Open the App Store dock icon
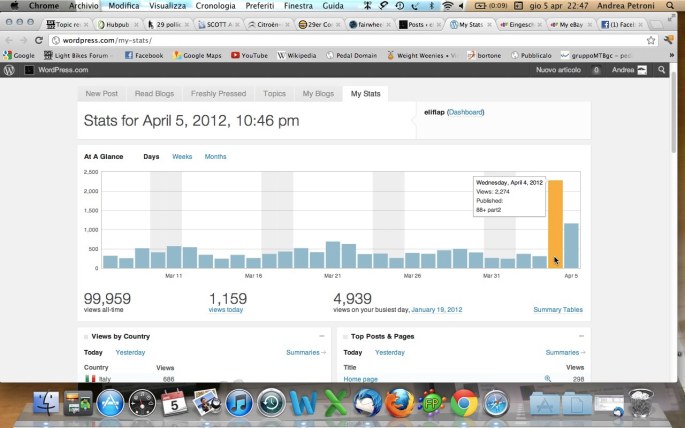This screenshot has height=428, width=685. click(x=109, y=404)
